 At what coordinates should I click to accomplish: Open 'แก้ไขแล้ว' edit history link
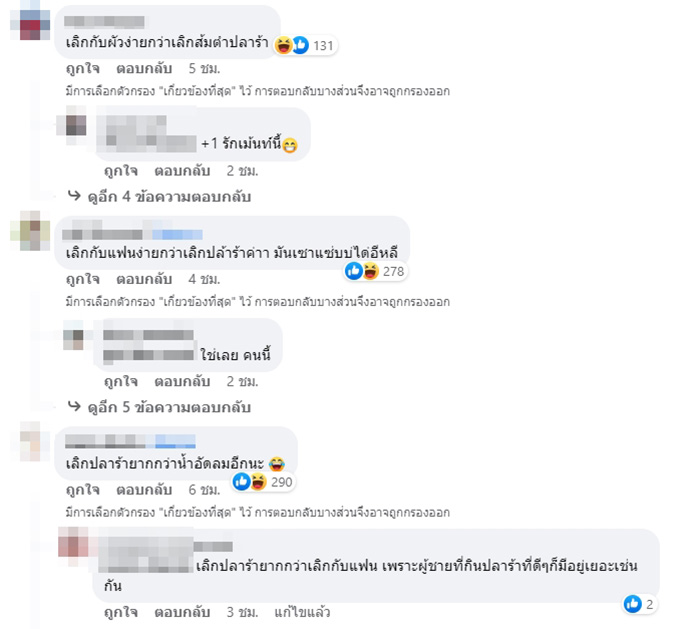point(302,612)
